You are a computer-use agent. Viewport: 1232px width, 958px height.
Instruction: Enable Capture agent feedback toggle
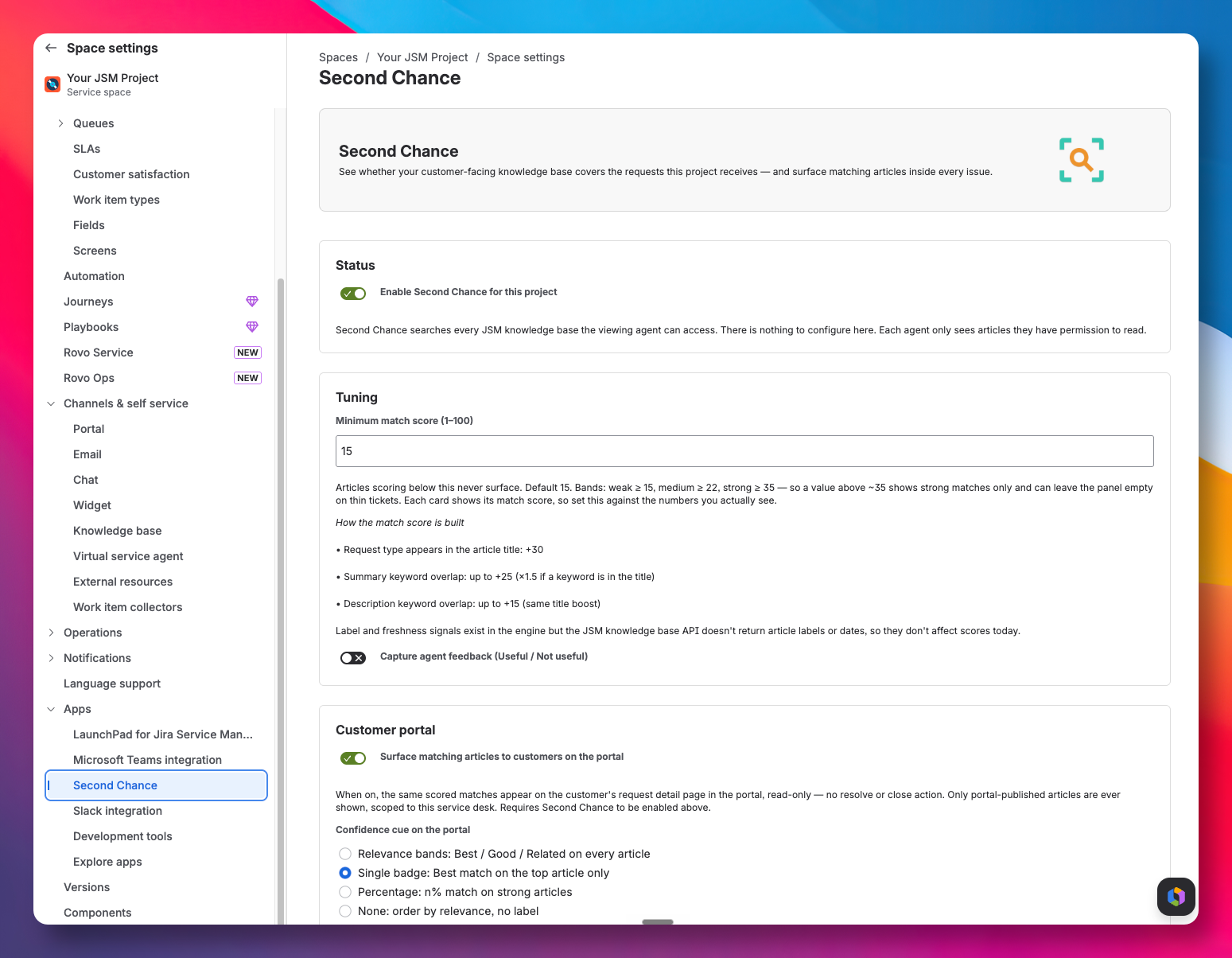[x=353, y=658]
